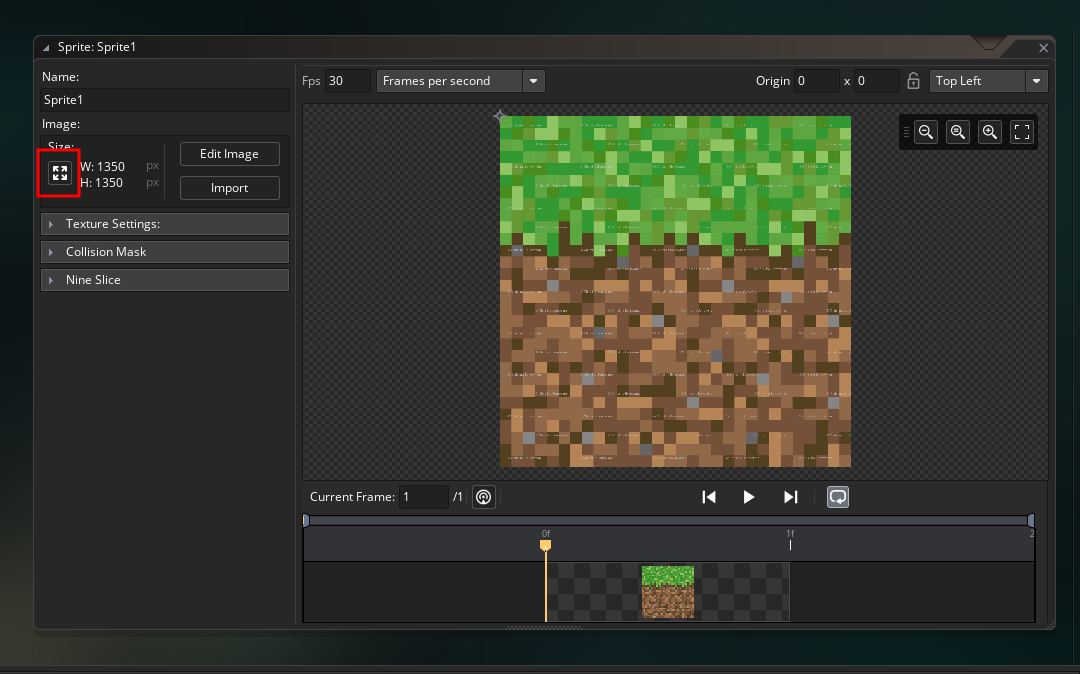Toggle the origin lock icon
Image resolution: width=1080 pixels, height=674 pixels.
913,81
